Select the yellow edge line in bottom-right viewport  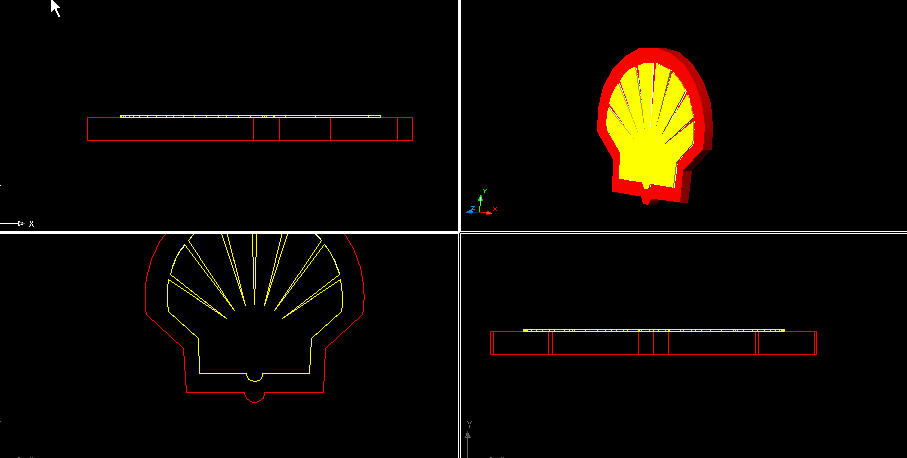point(654,330)
